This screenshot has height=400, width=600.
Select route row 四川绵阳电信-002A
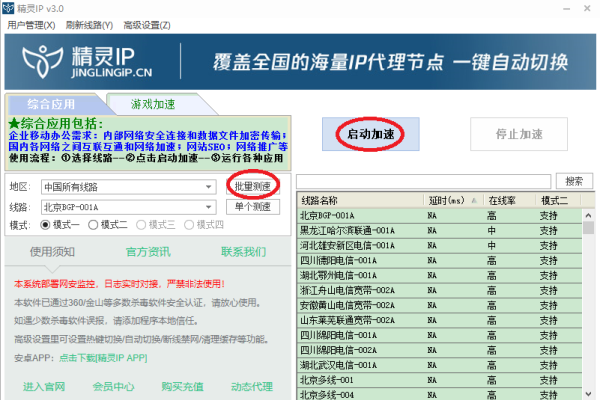(440, 350)
